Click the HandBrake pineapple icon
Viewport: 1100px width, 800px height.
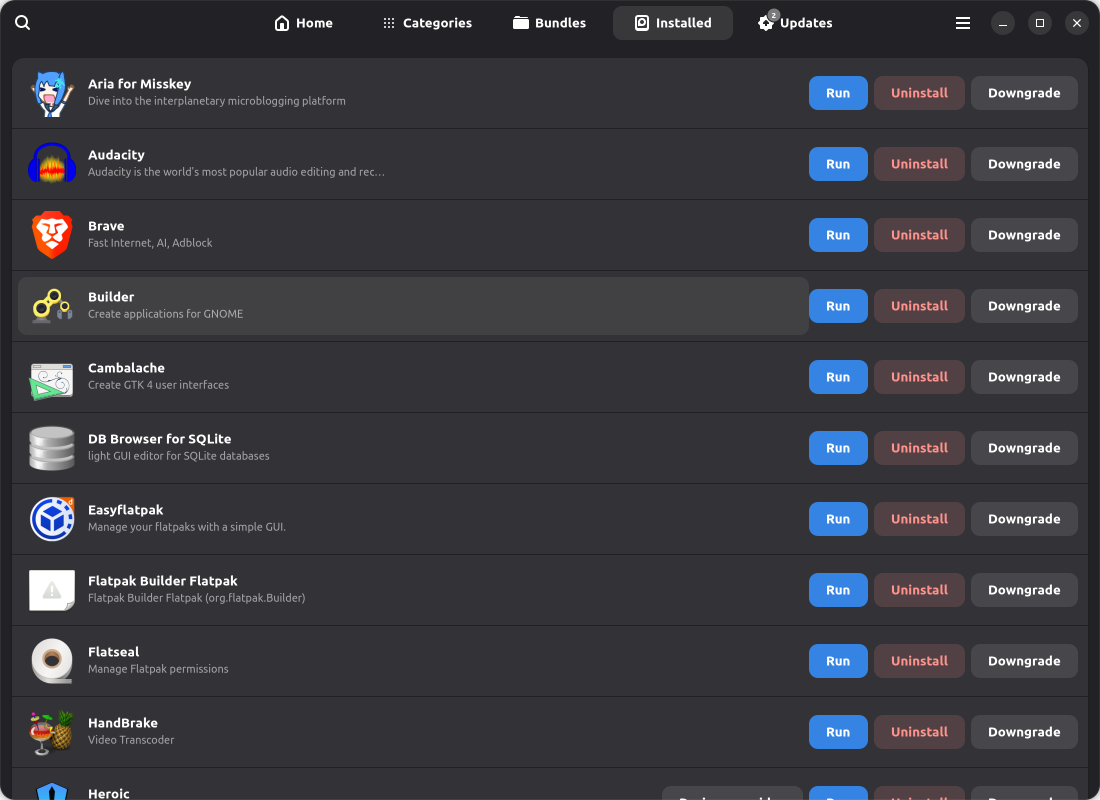[52, 732]
